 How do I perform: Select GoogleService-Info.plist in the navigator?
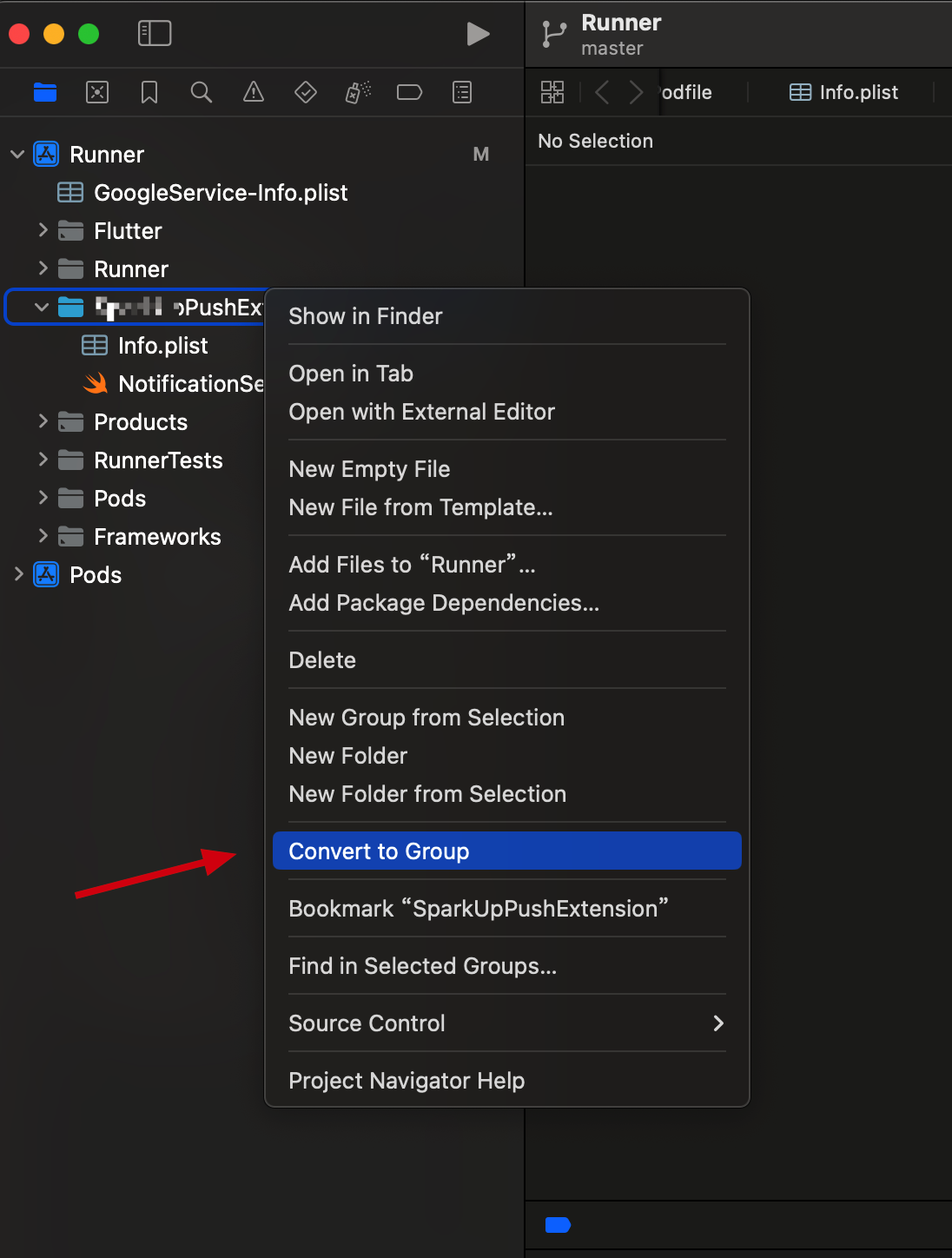coord(221,193)
